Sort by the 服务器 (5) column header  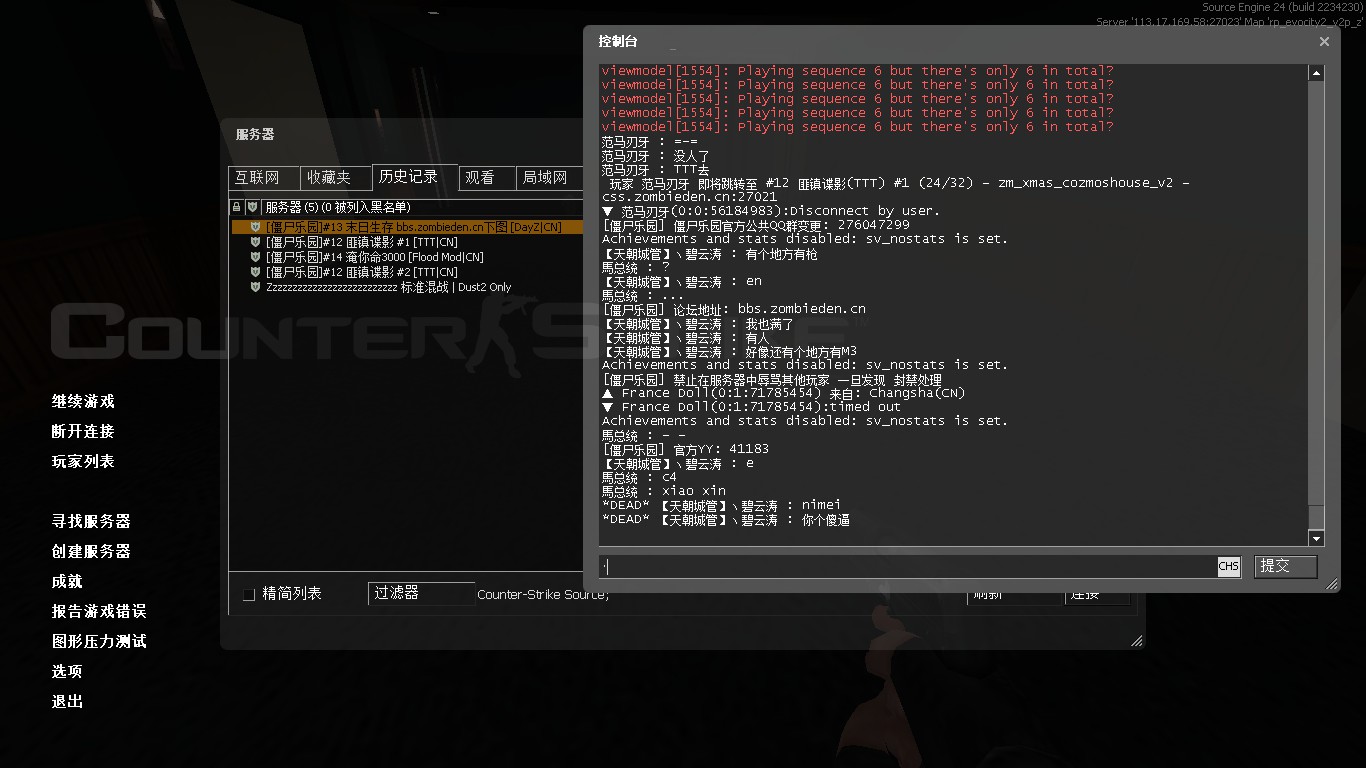(423, 207)
